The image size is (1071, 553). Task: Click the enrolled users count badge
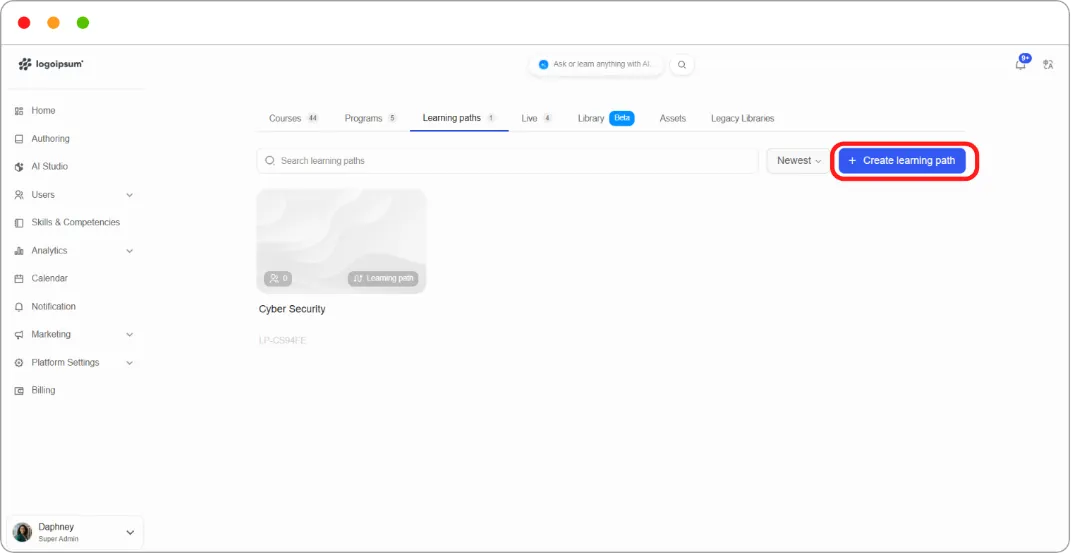point(278,279)
